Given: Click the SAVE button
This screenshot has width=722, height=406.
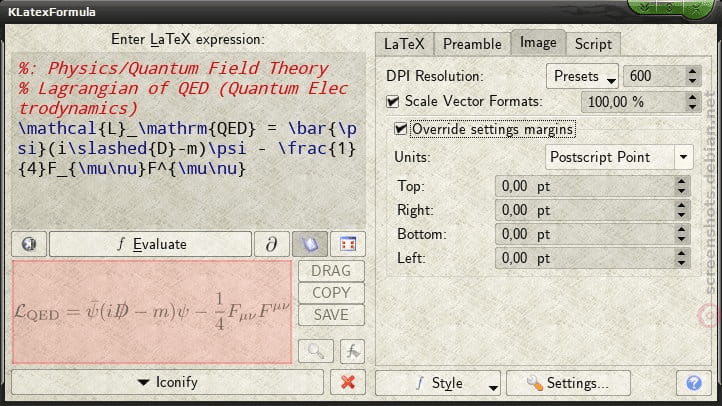Looking at the screenshot, I should click(x=331, y=315).
